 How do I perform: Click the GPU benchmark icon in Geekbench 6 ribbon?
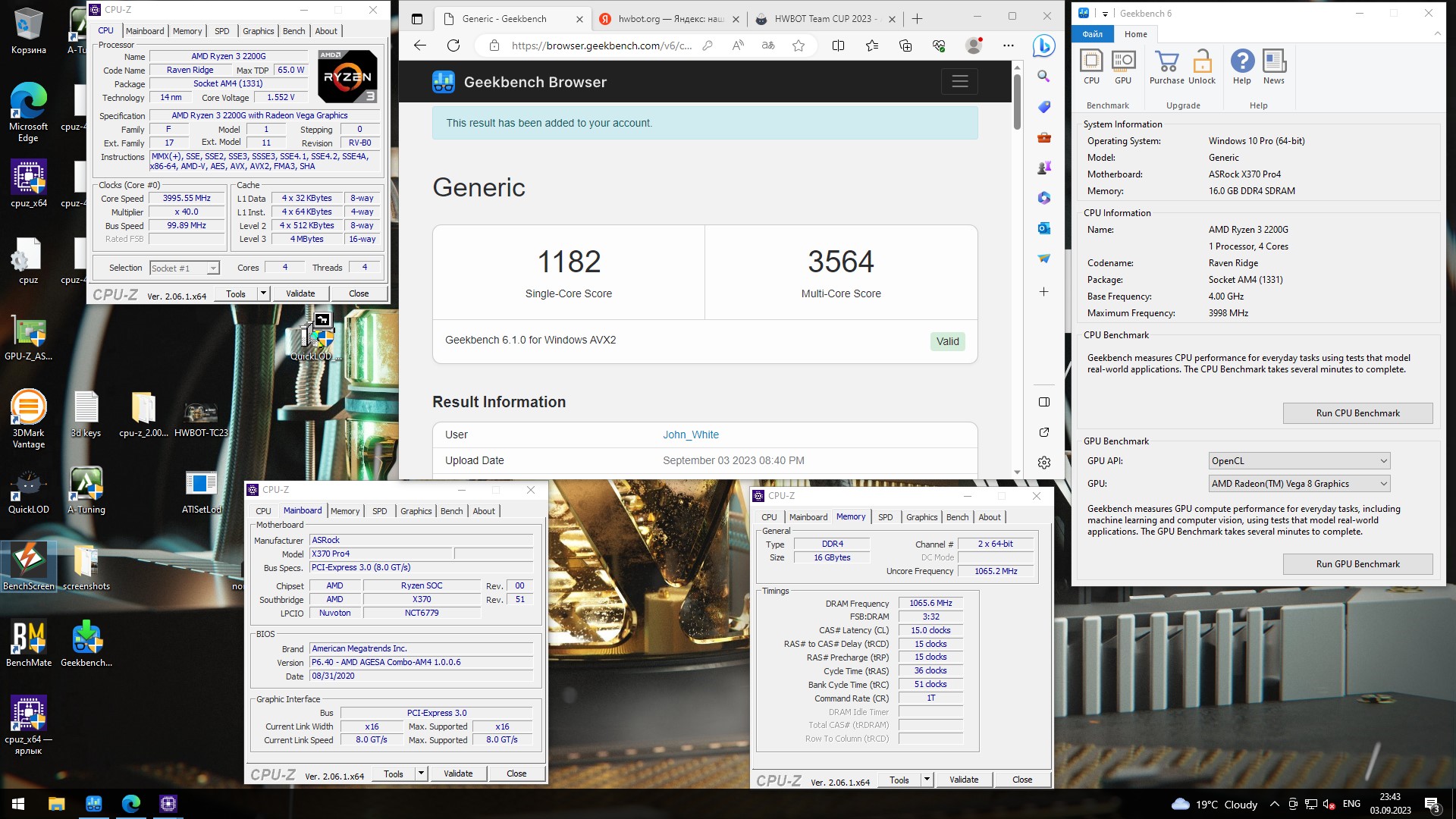tap(1123, 67)
